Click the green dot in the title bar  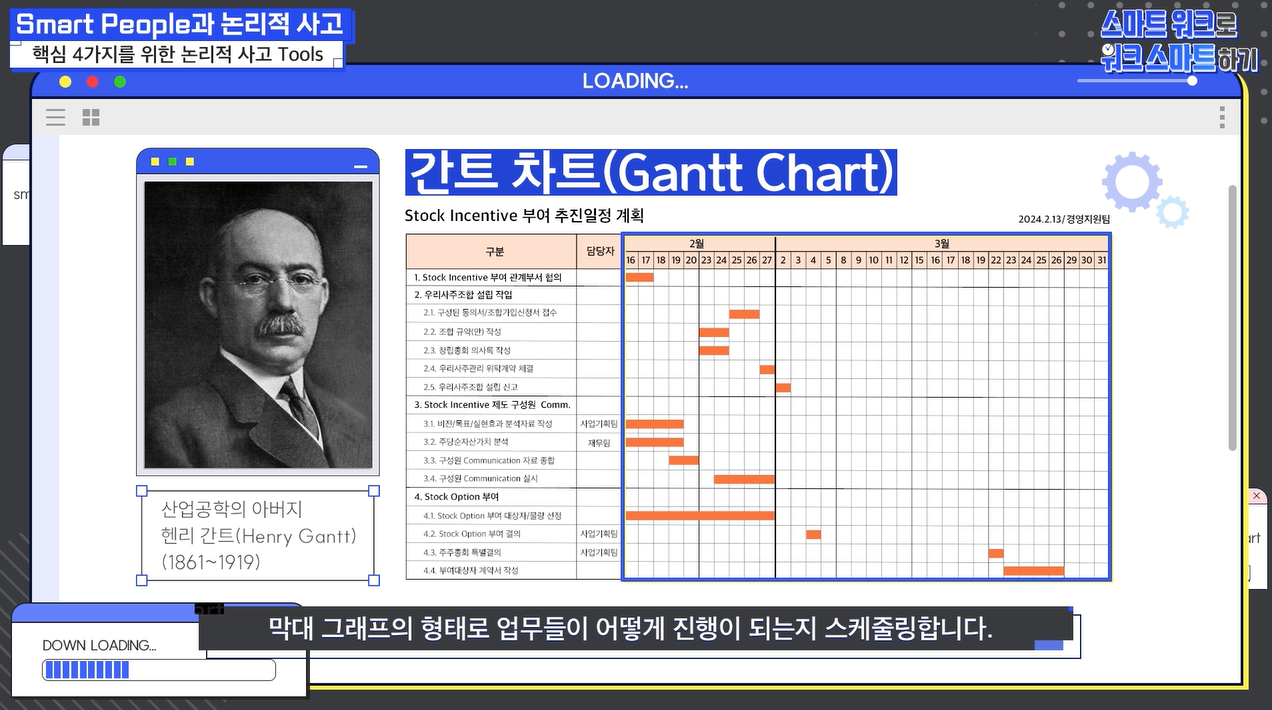click(x=120, y=82)
